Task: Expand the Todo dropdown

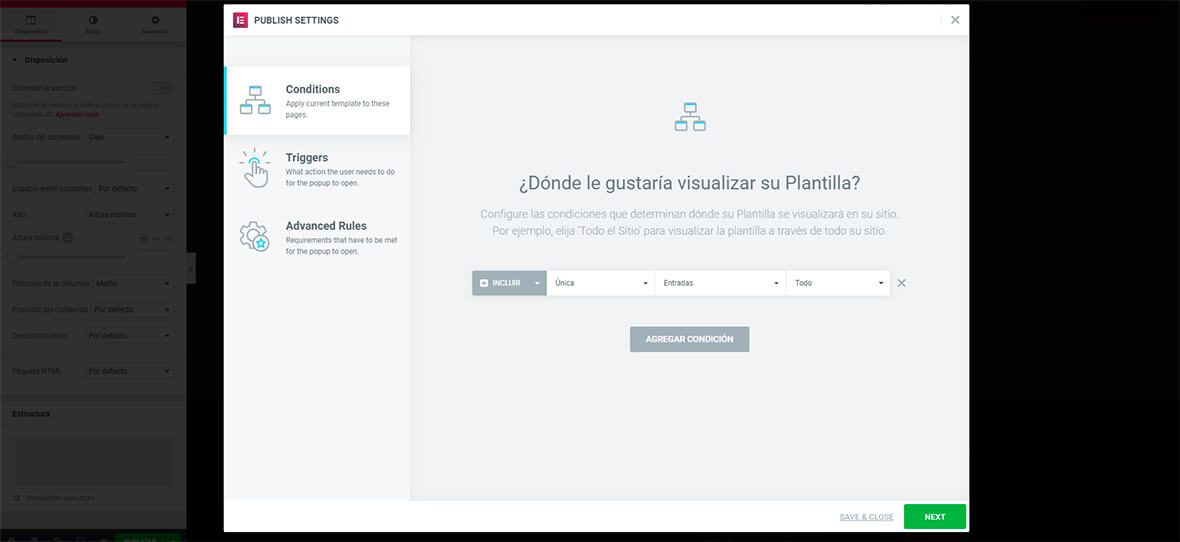Action: pos(838,283)
